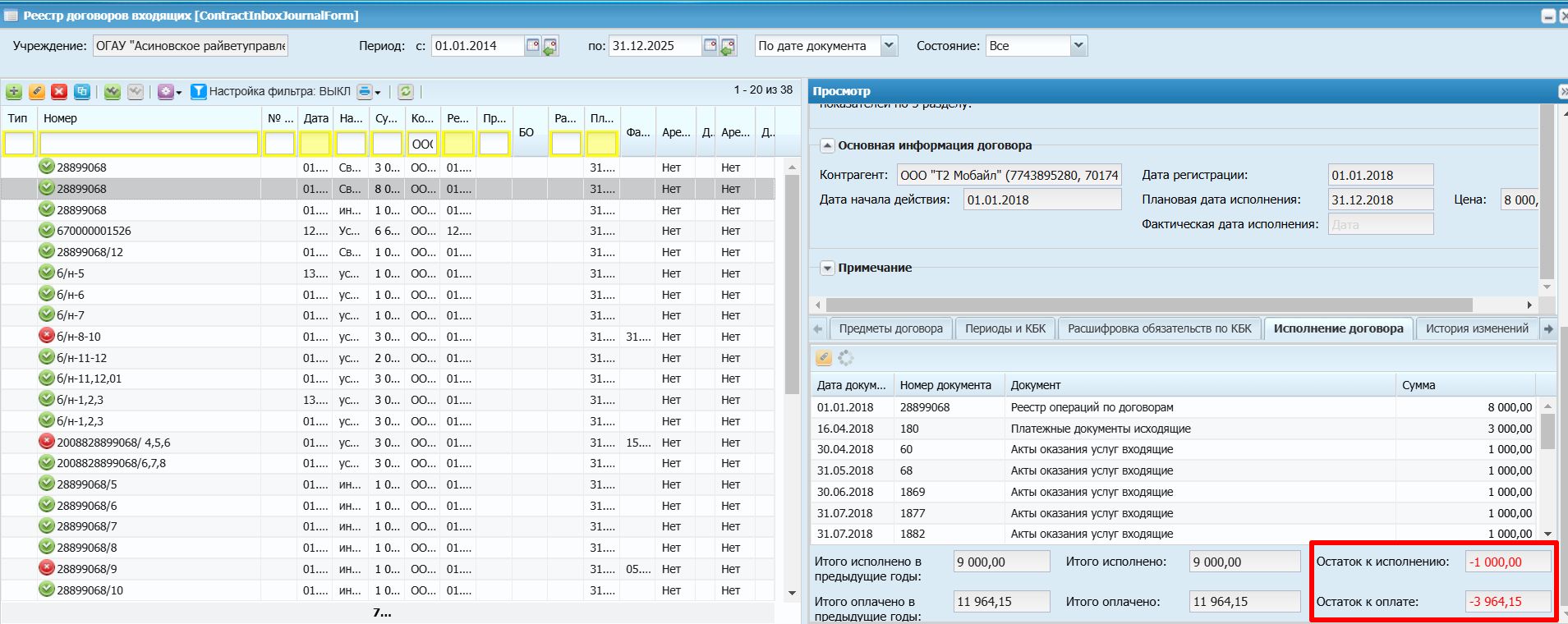Click the Номер column filter field
1568x624 pixels.
tap(149, 144)
